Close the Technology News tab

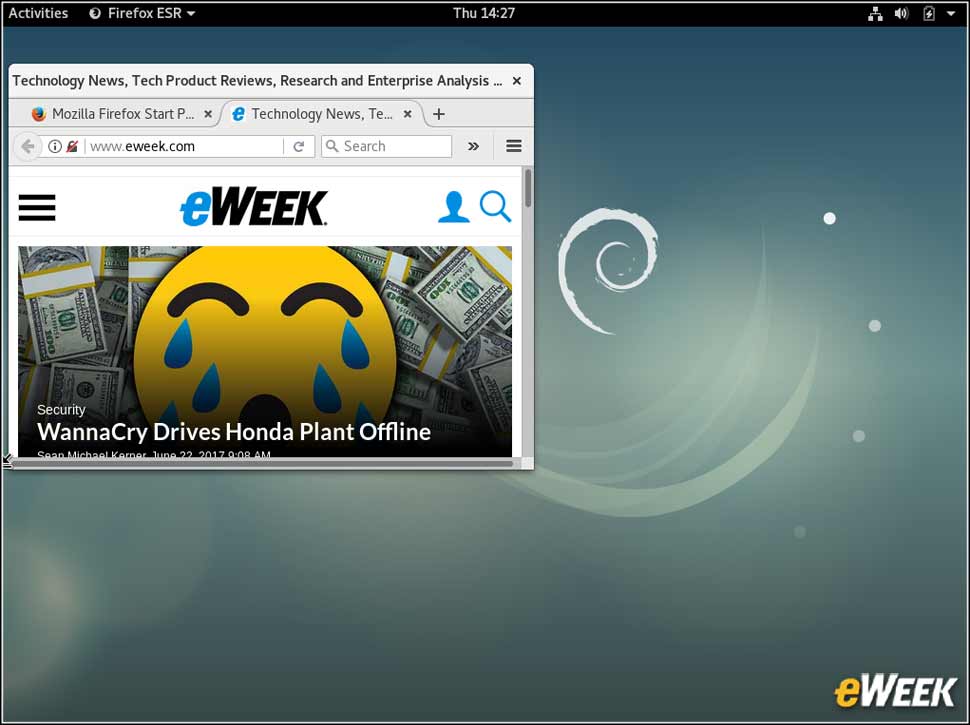(x=407, y=114)
